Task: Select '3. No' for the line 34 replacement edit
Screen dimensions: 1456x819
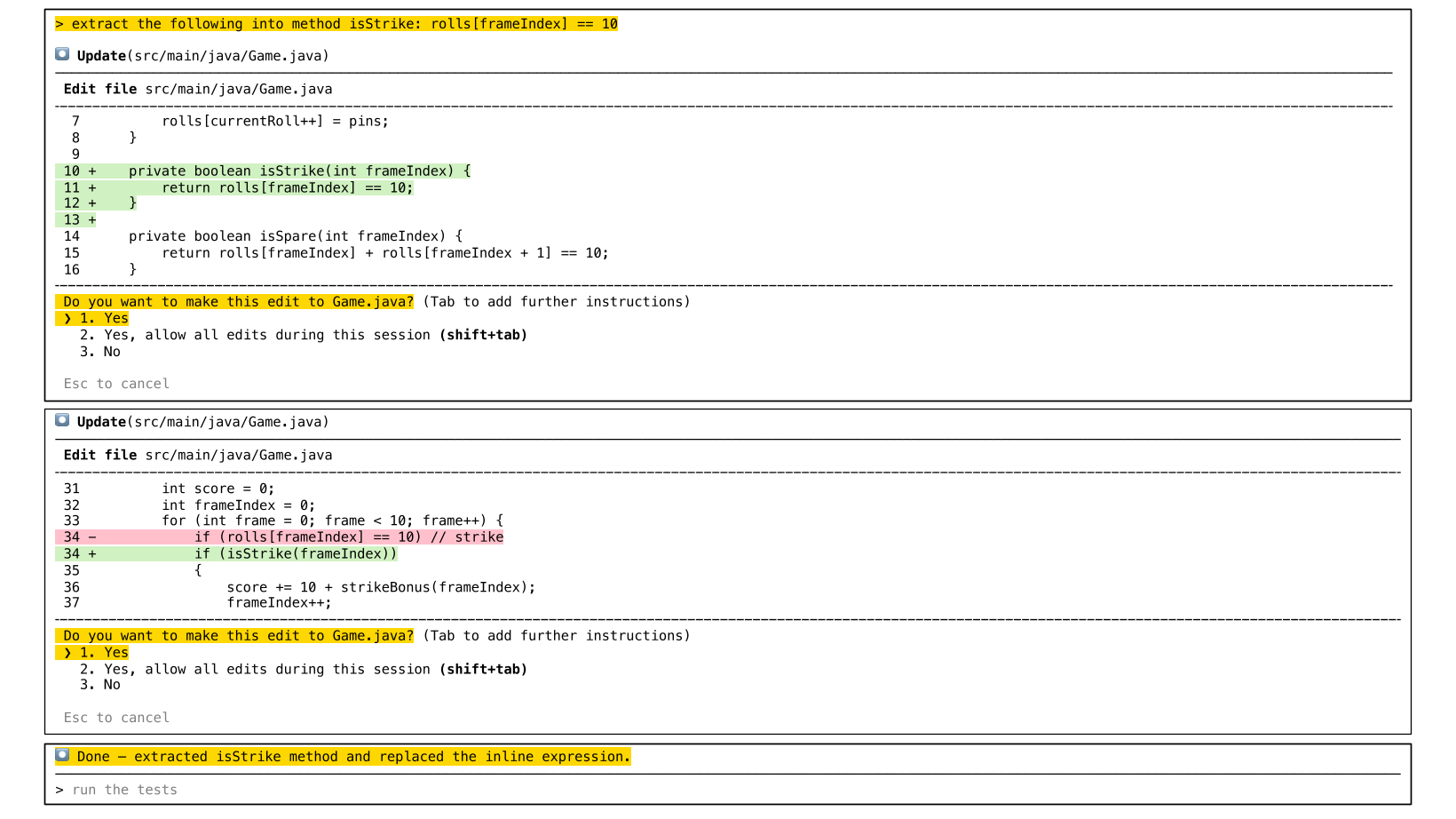Action: pos(99,685)
